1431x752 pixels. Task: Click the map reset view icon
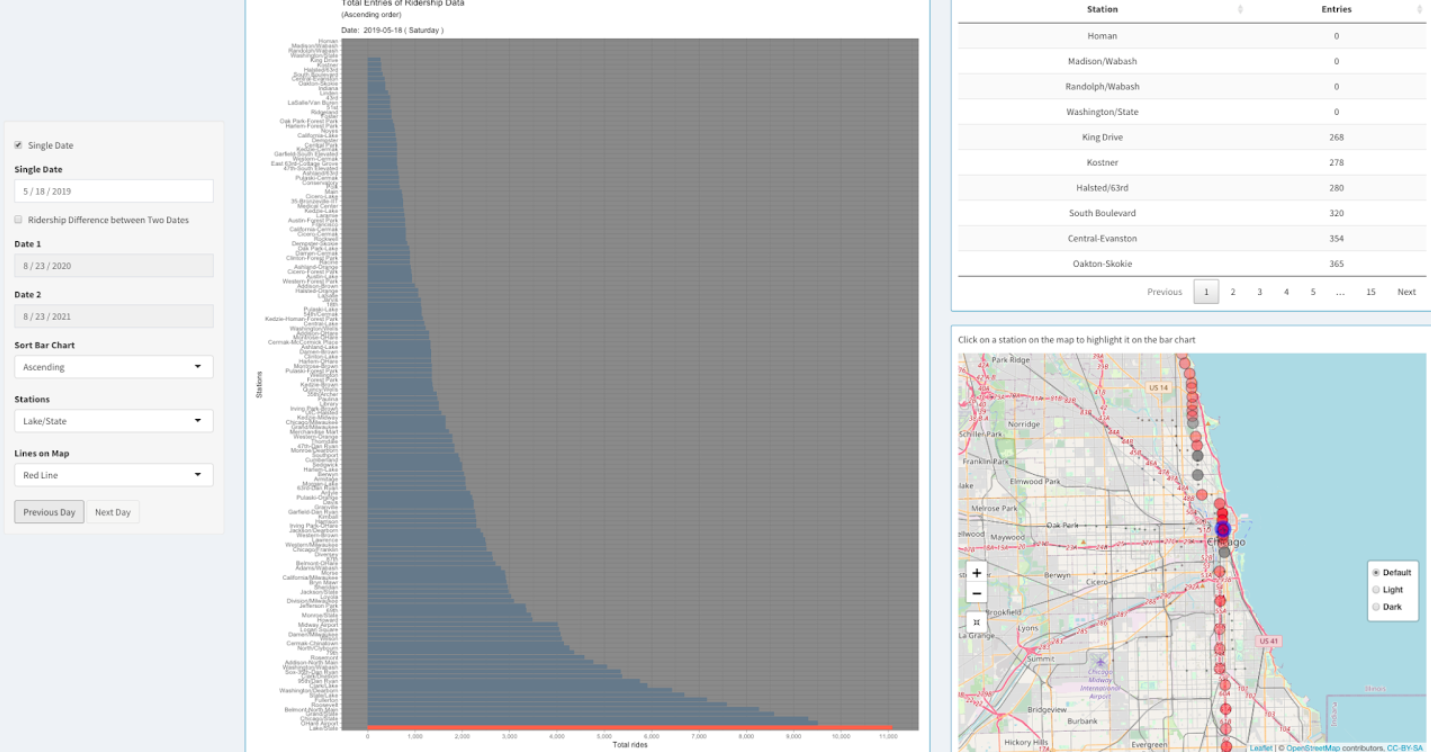(x=977, y=622)
